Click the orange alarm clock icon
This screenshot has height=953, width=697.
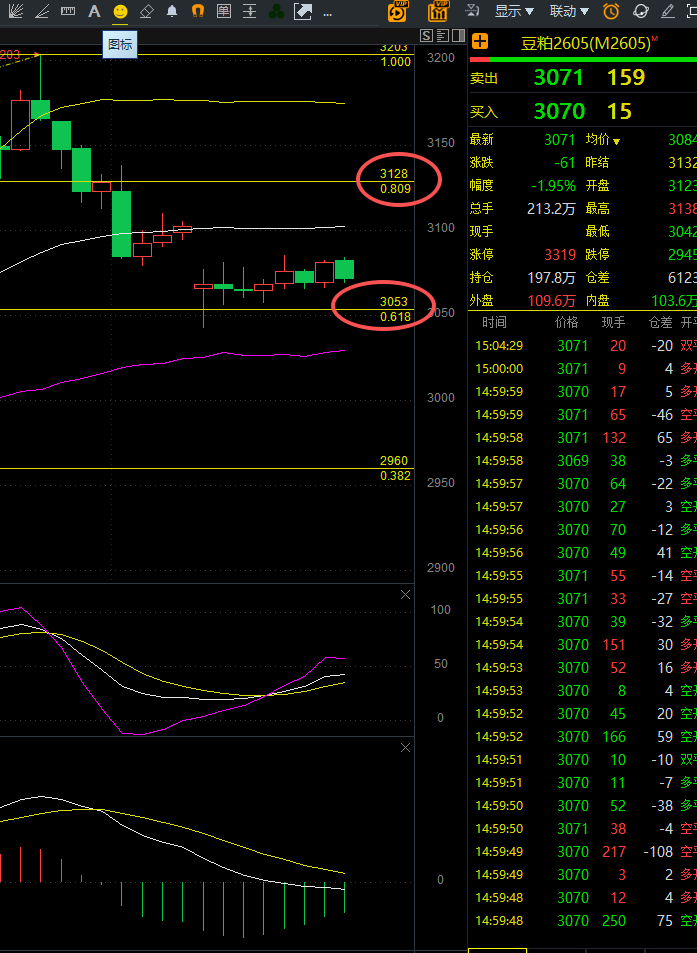611,11
